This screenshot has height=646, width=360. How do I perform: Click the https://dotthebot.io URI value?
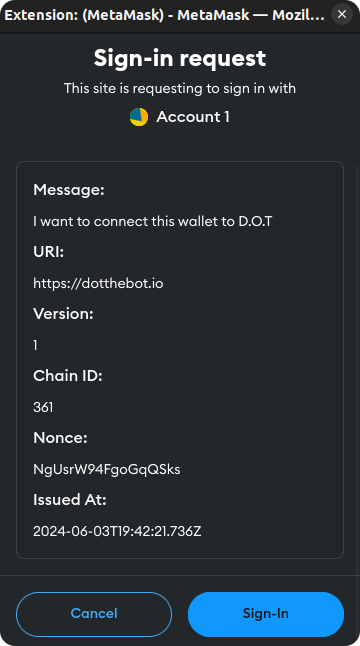pyautogui.click(x=98, y=283)
